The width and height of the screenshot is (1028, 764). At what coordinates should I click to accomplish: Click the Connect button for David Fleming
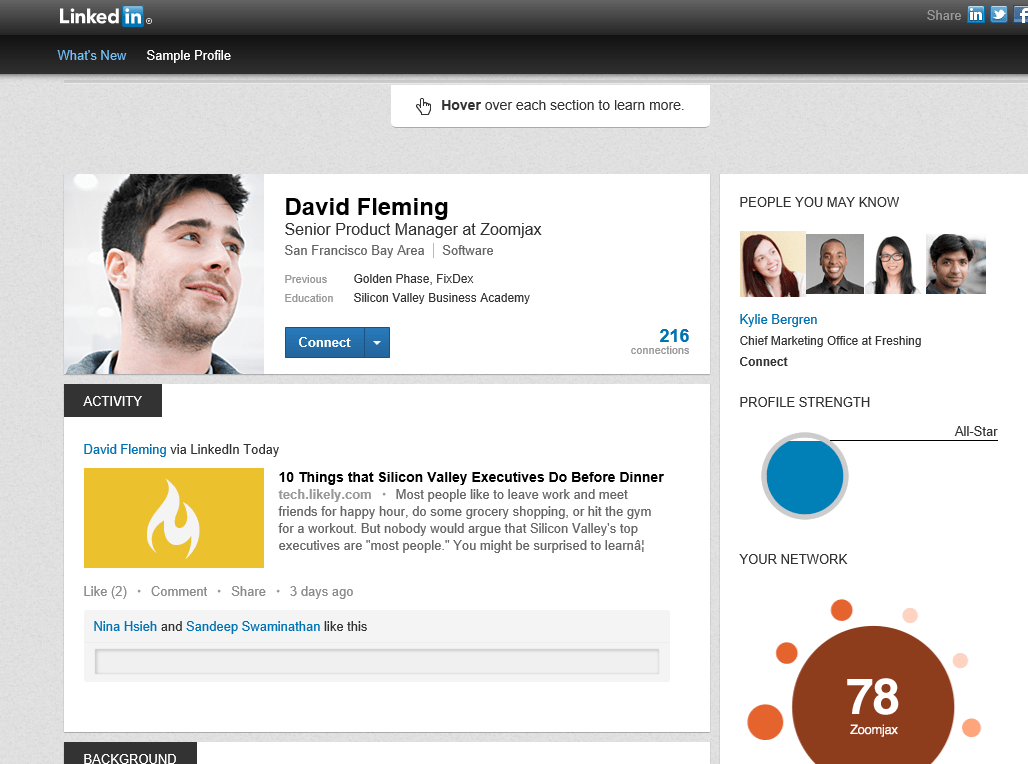coord(325,342)
